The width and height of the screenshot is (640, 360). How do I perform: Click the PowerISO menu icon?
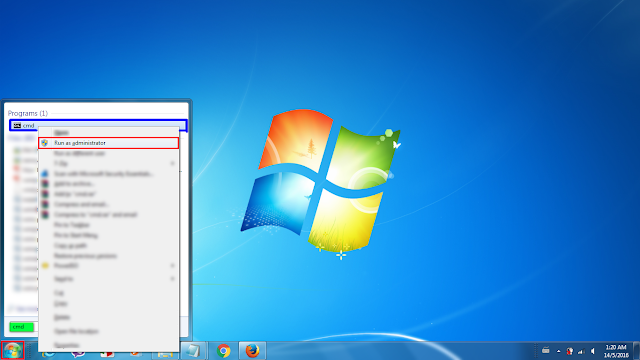[x=45, y=266]
